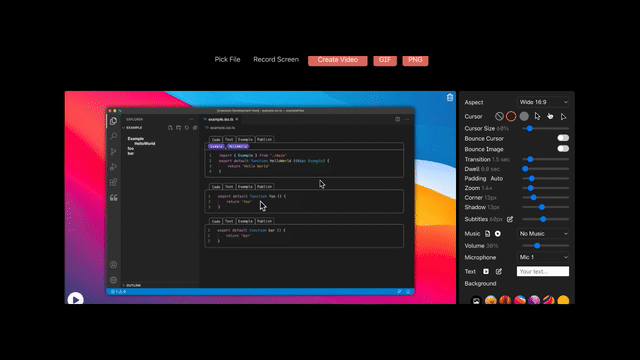Screen dimensions: 640x360
Task: Choose the red ring cursor style
Action: 511,116
